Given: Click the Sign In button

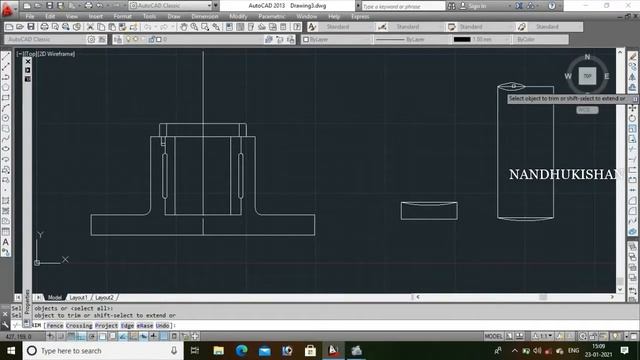Looking at the screenshot, I should point(473,6).
